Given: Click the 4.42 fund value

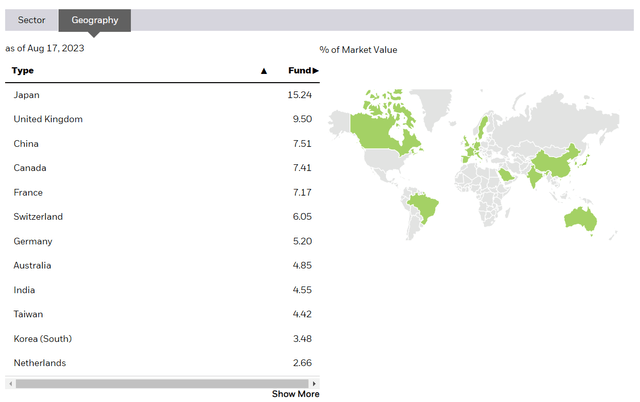Looking at the screenshot, I should click(x=302, y=314).
